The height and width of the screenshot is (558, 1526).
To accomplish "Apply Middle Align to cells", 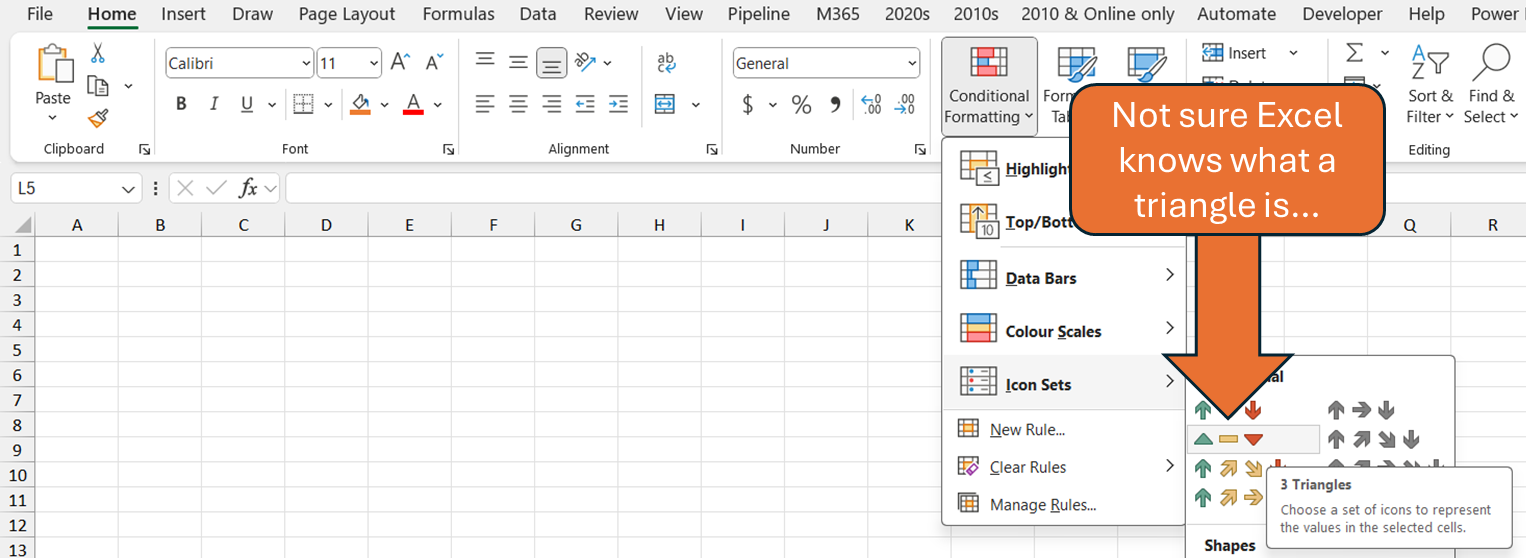I will (518, 63).
